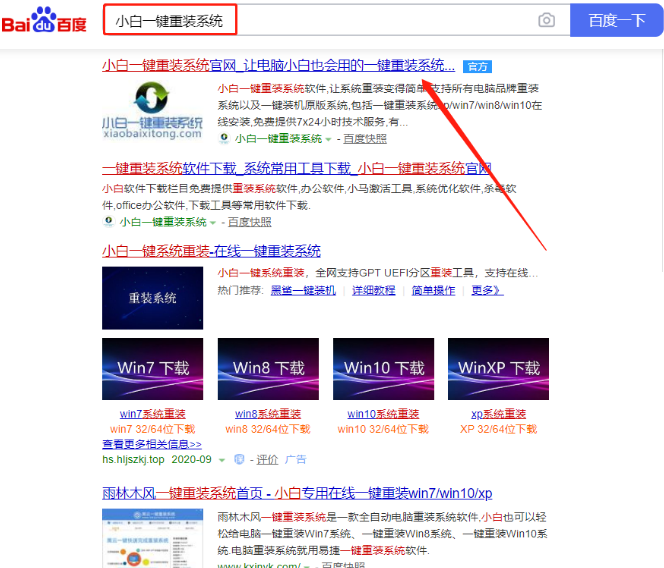Open win10系统重装 link
This screenshot has width=664, height=568.
(383, 414)
